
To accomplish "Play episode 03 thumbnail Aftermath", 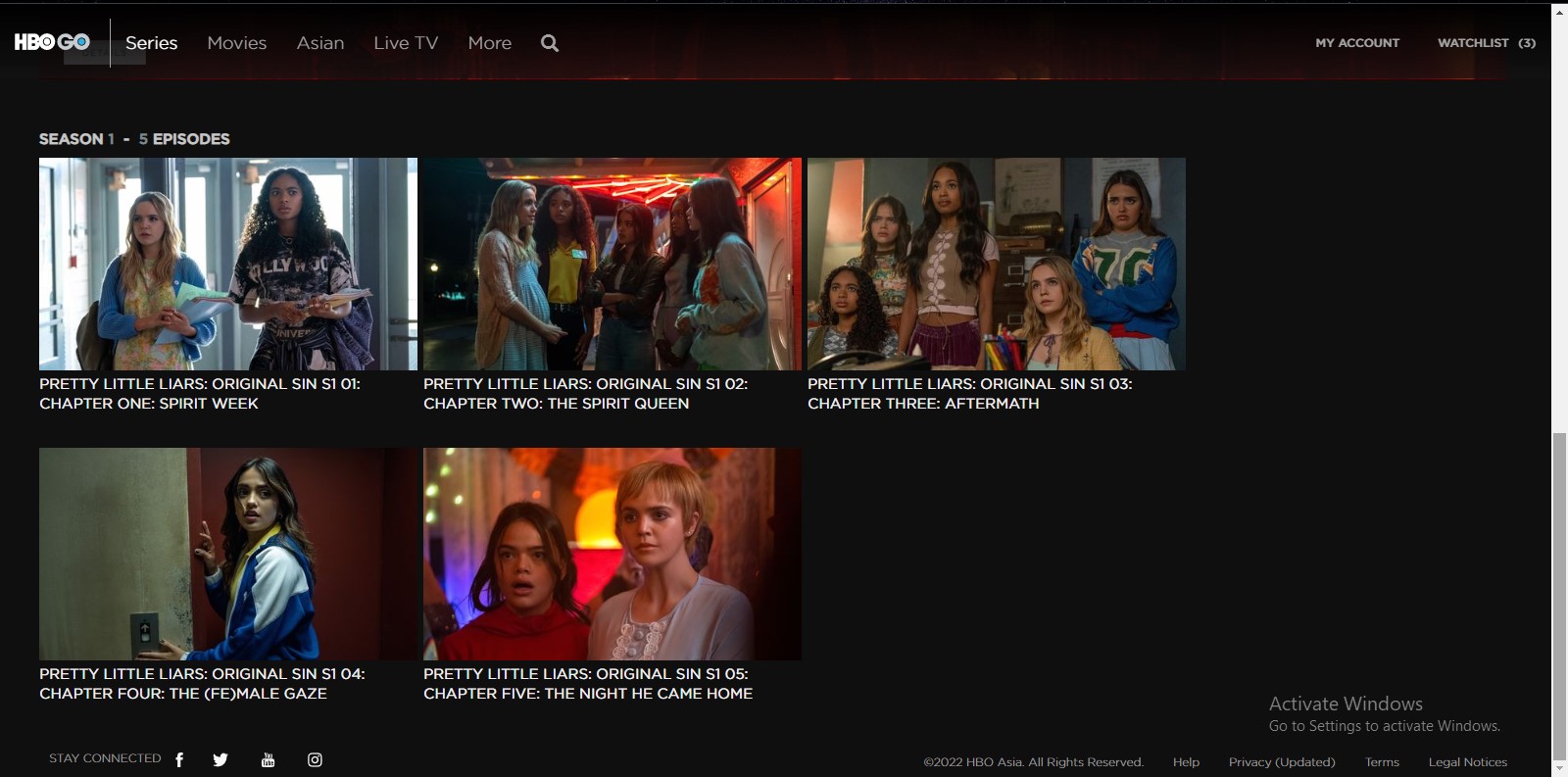I will (x=997, y=264).
